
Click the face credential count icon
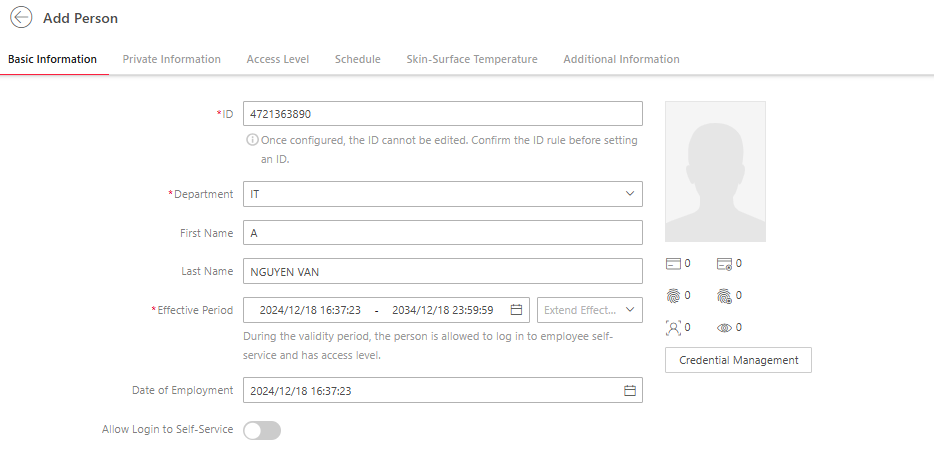(x=673, y=327)
